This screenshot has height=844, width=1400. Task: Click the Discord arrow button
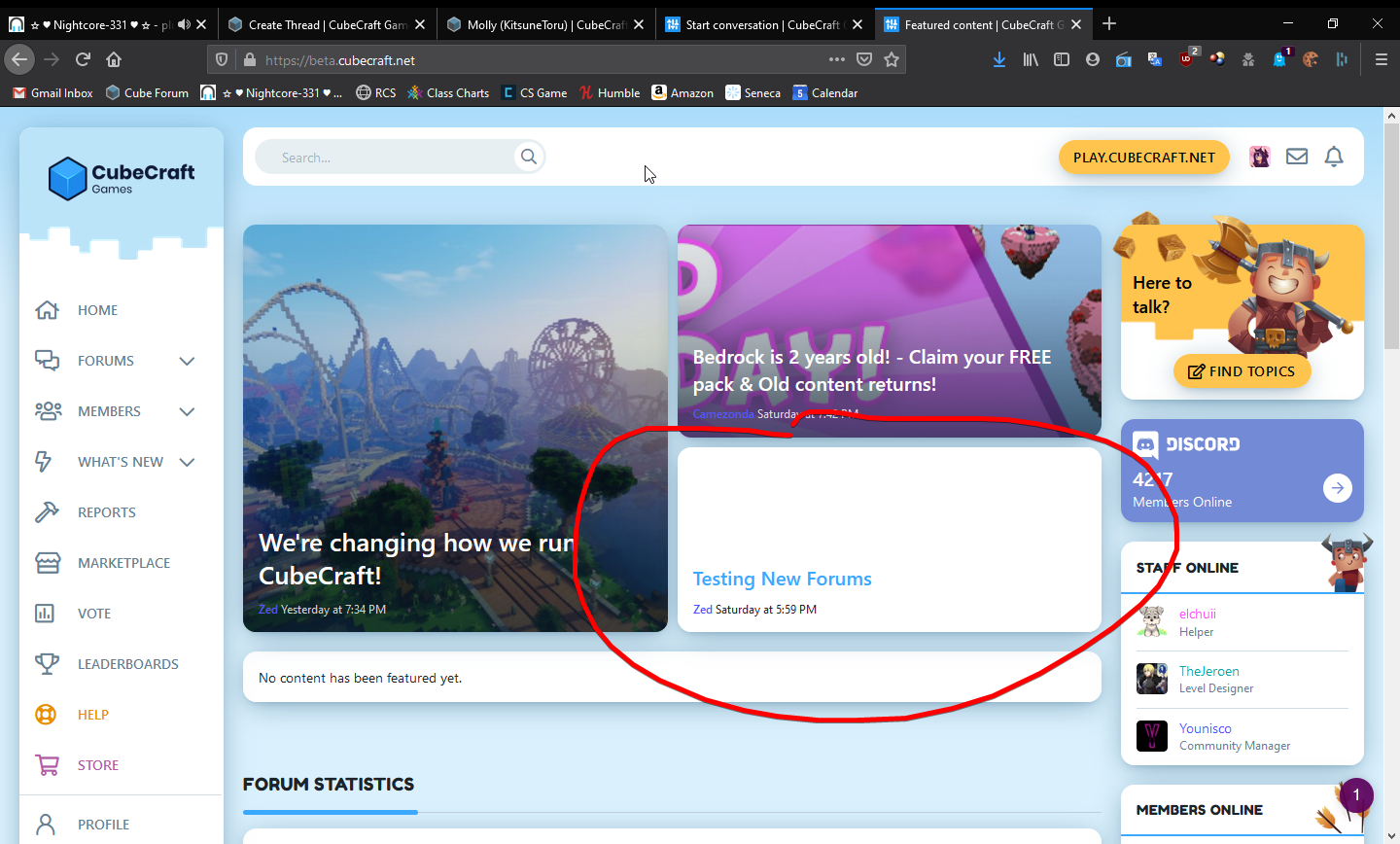[1338, 488]
